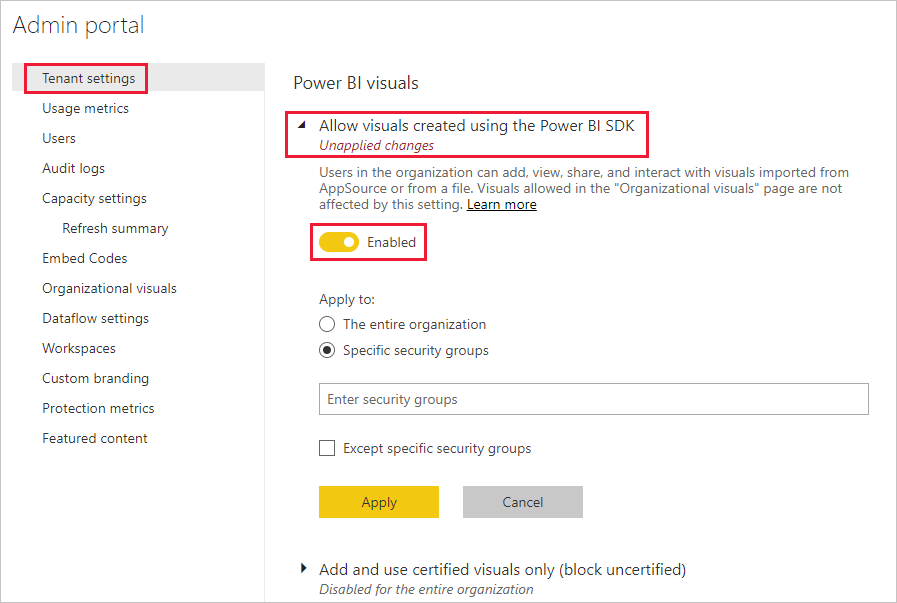Image resolution: width=897 pixels, height=603 pixels.
Task: Cancel the unapplied changes
Action: coord(522,502)
